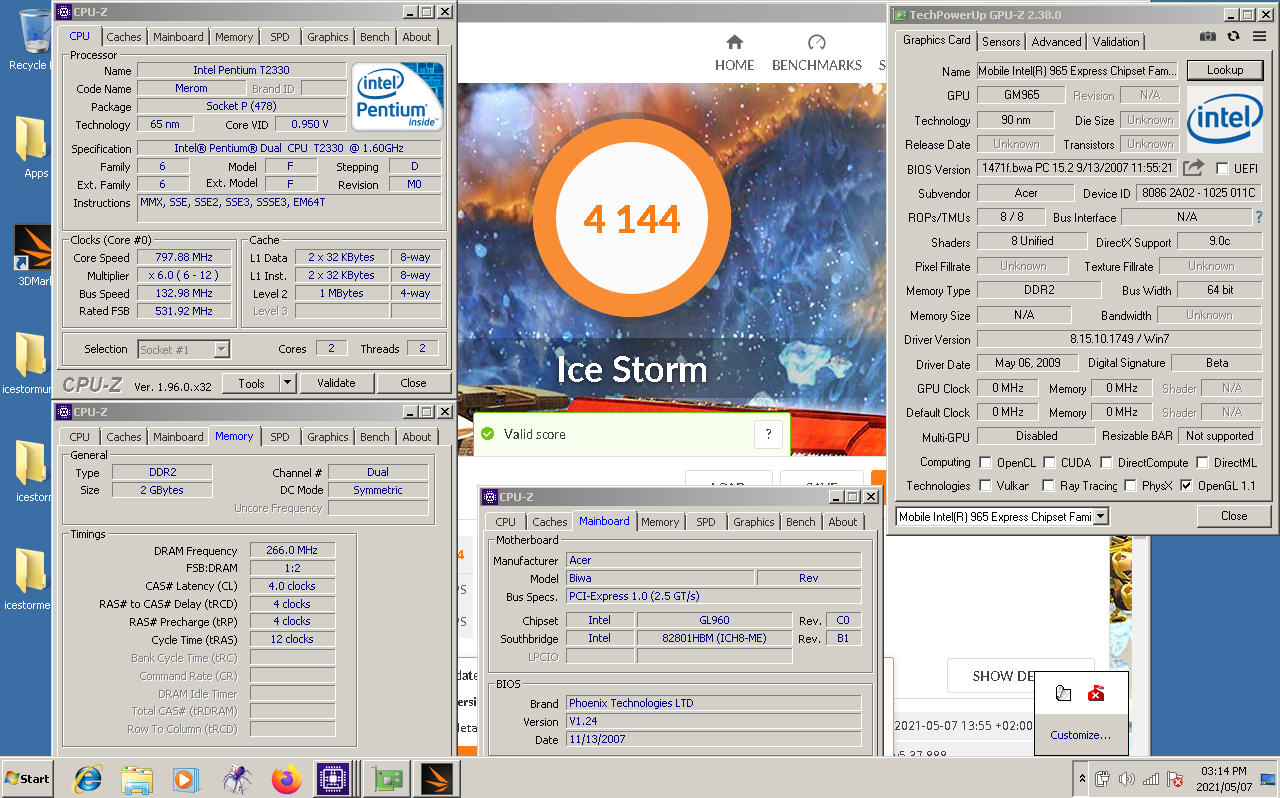
Task: Toggle the Vulkan checkbox
Action: tap(986, 486)
